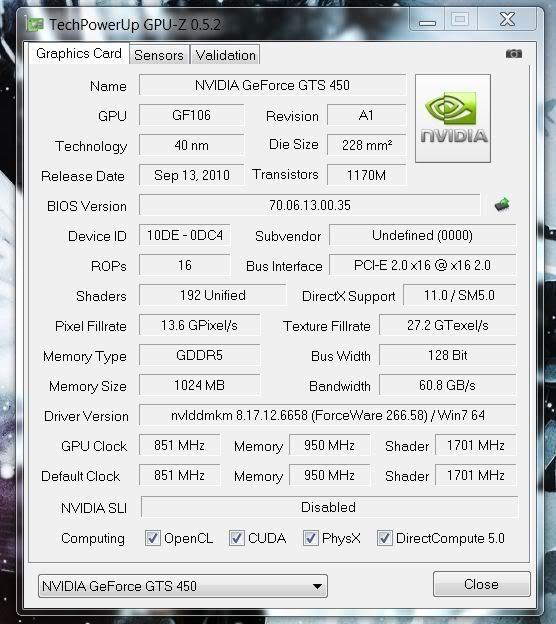Screen dimensions: 556x624
Task: Click the BIOS Version field
Action: pyautogui.click(x=310, y=205)
